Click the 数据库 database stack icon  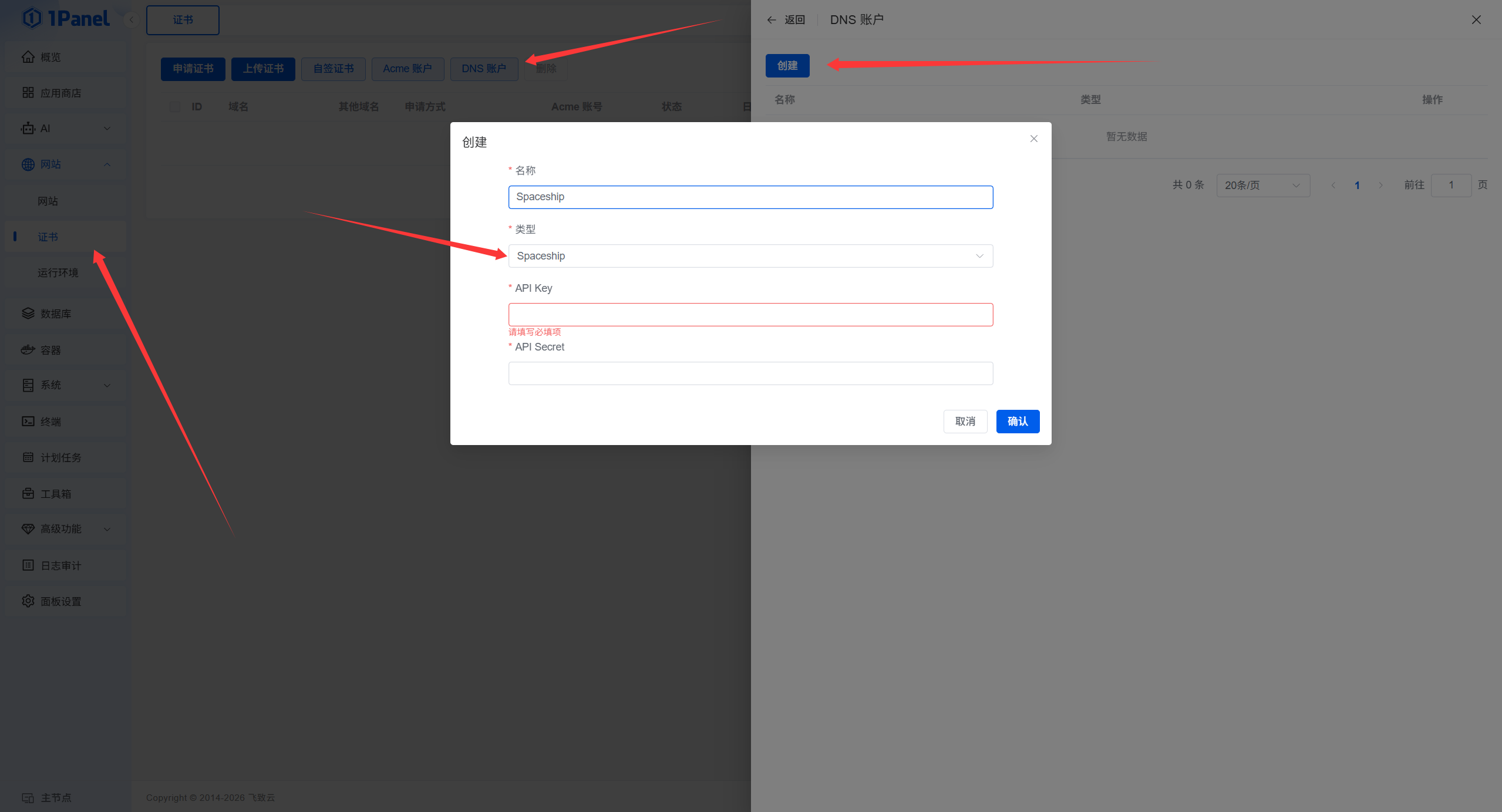tap(28, 314)
